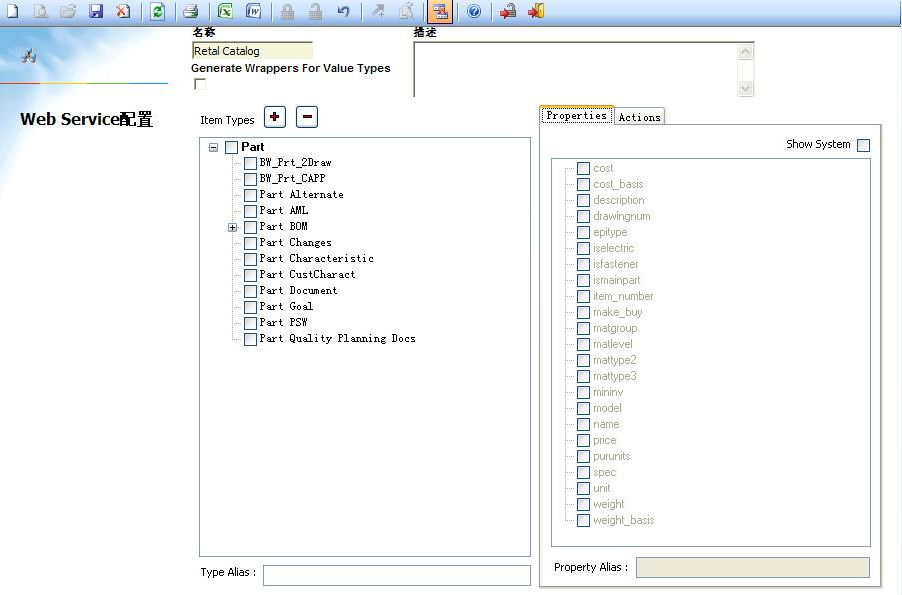Tick the weight_basis property checkbox
The width and height of the screenshot is (902, 595).
[583, 520]
